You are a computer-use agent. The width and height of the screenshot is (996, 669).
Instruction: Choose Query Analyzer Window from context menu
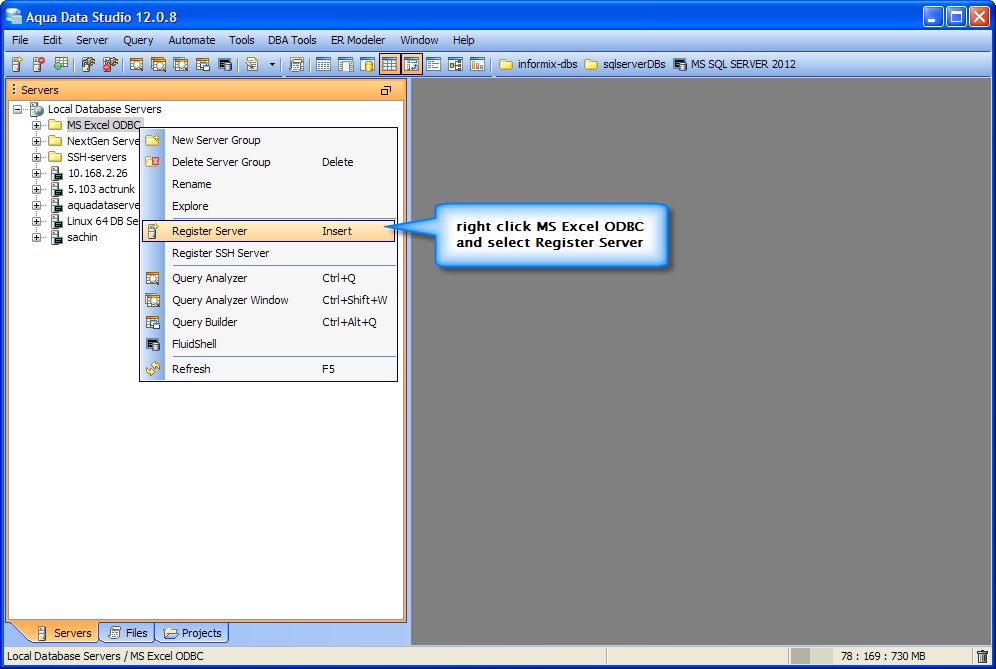[269, 301]
